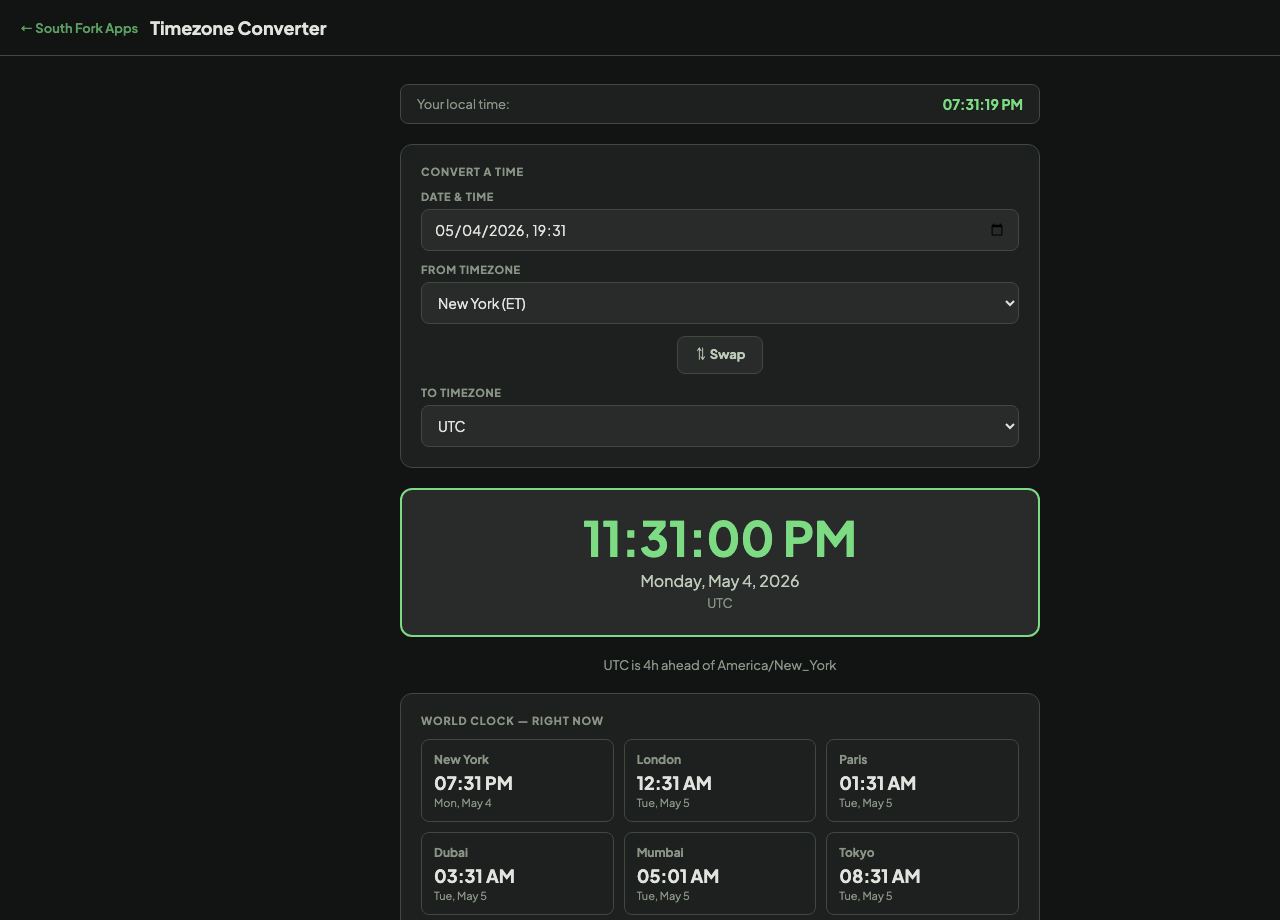Click the 'TO TIMEZONE' label
This screenshot has height=920, width=1280.
461,393
